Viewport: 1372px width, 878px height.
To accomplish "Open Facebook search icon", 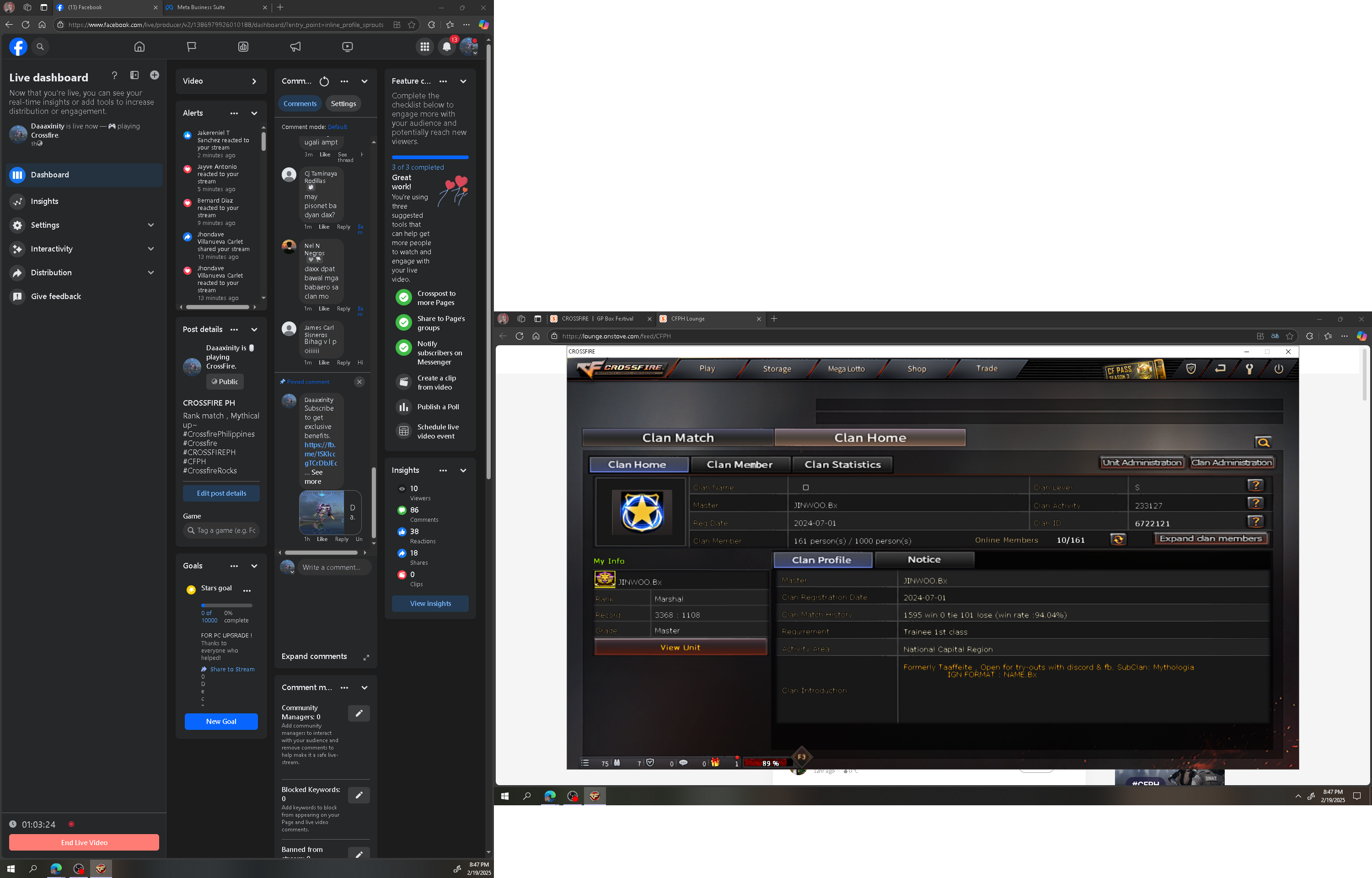I will [x=40, y=47].
